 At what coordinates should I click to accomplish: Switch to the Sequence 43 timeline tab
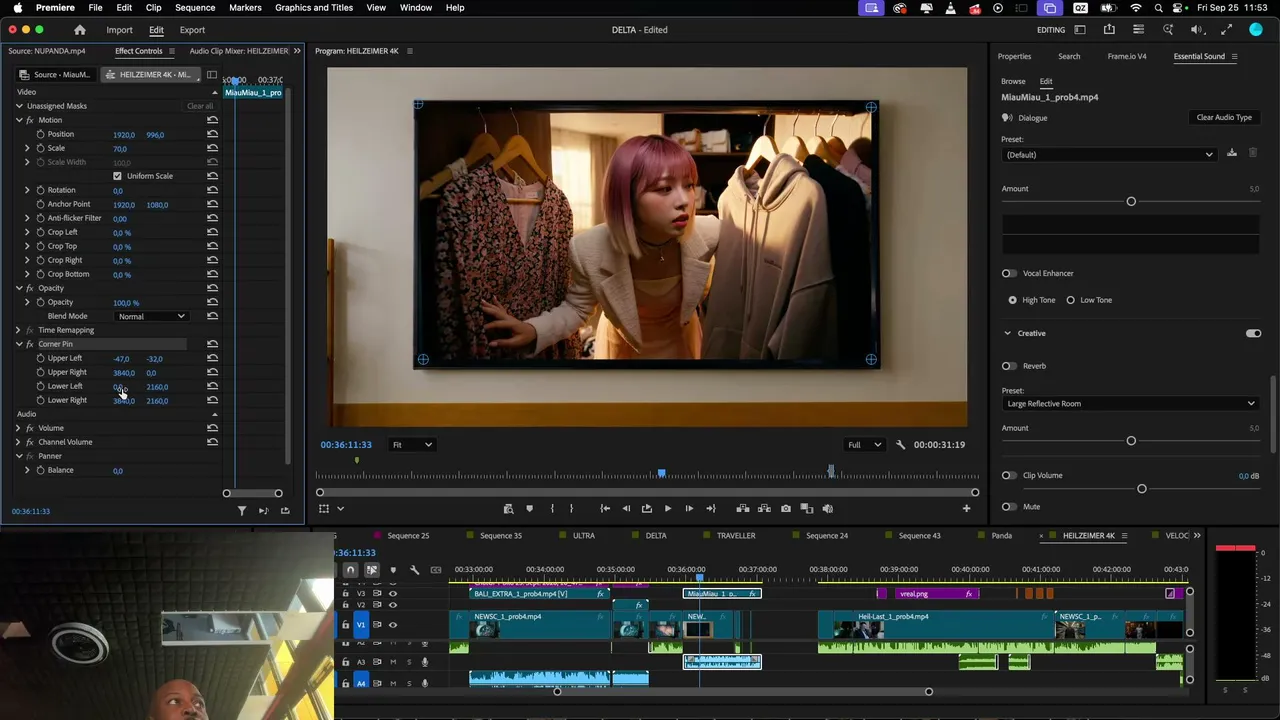pos(919,535)
